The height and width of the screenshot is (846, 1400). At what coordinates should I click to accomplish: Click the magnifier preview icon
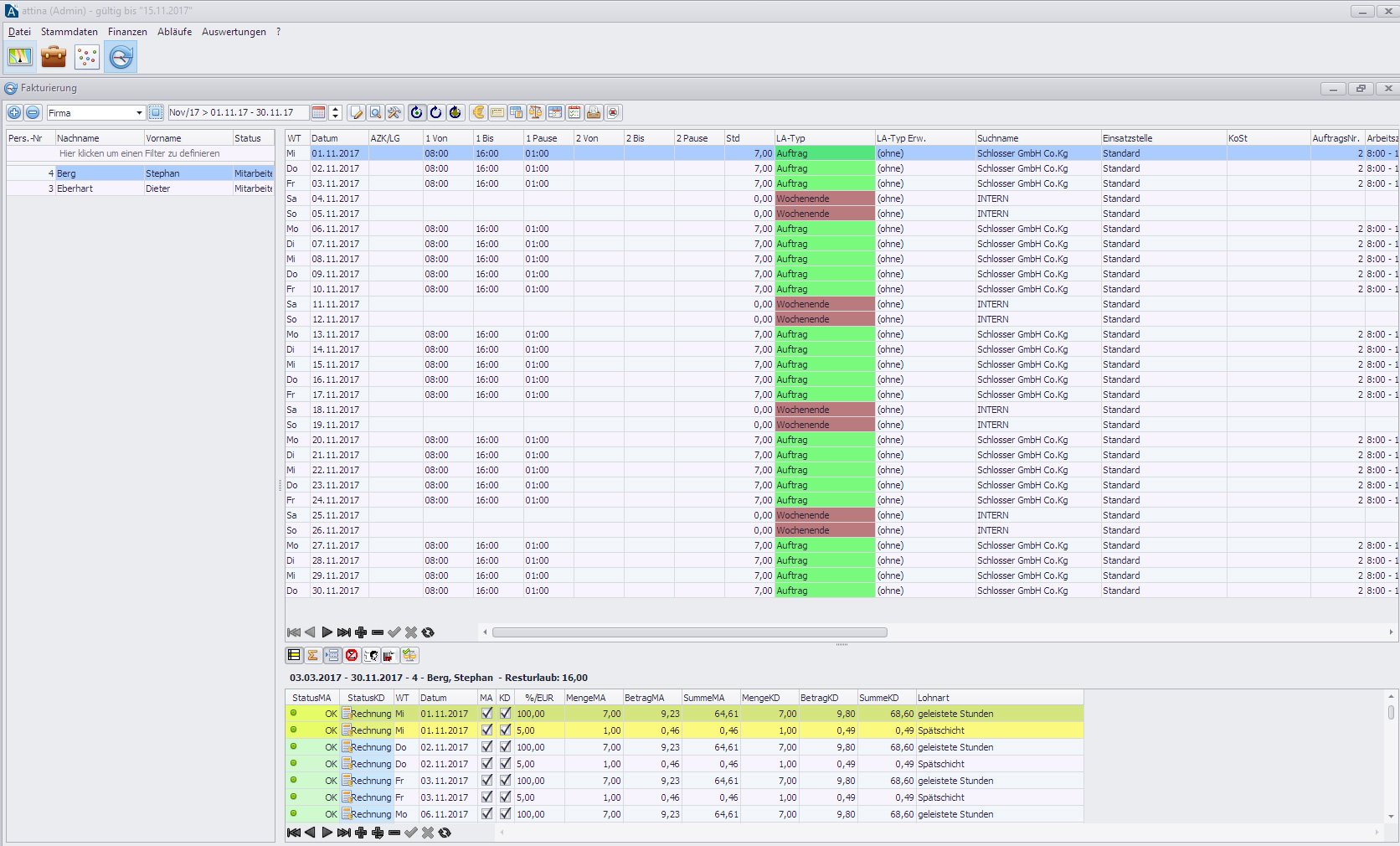pos(376,112)
